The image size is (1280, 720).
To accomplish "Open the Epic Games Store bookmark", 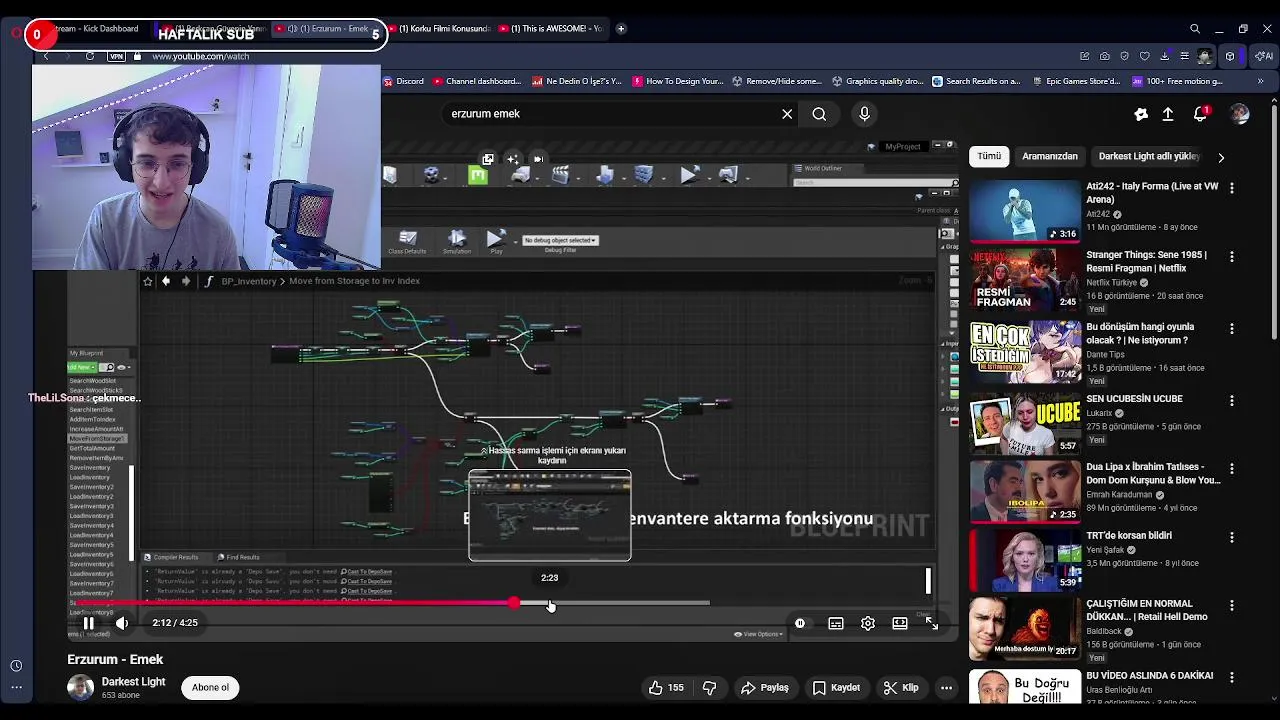I will [1076, 82].
